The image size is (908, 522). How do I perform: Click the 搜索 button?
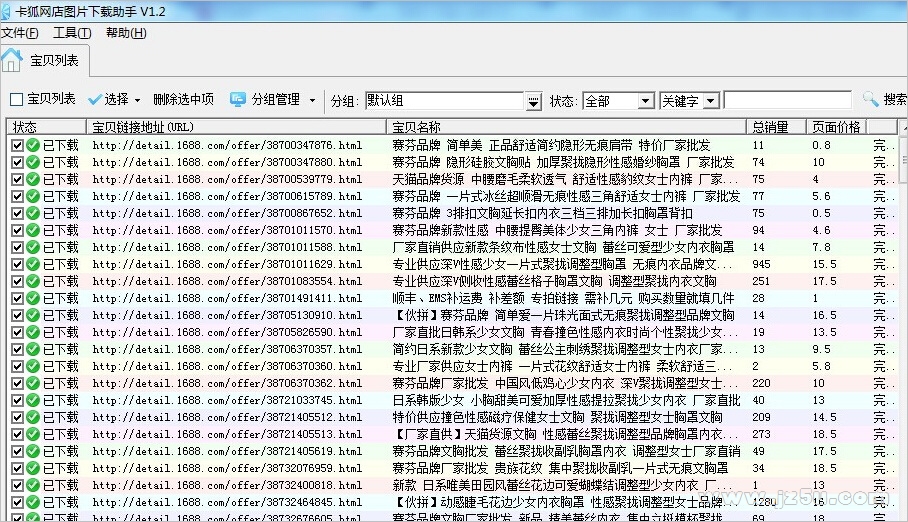[885, 99]
